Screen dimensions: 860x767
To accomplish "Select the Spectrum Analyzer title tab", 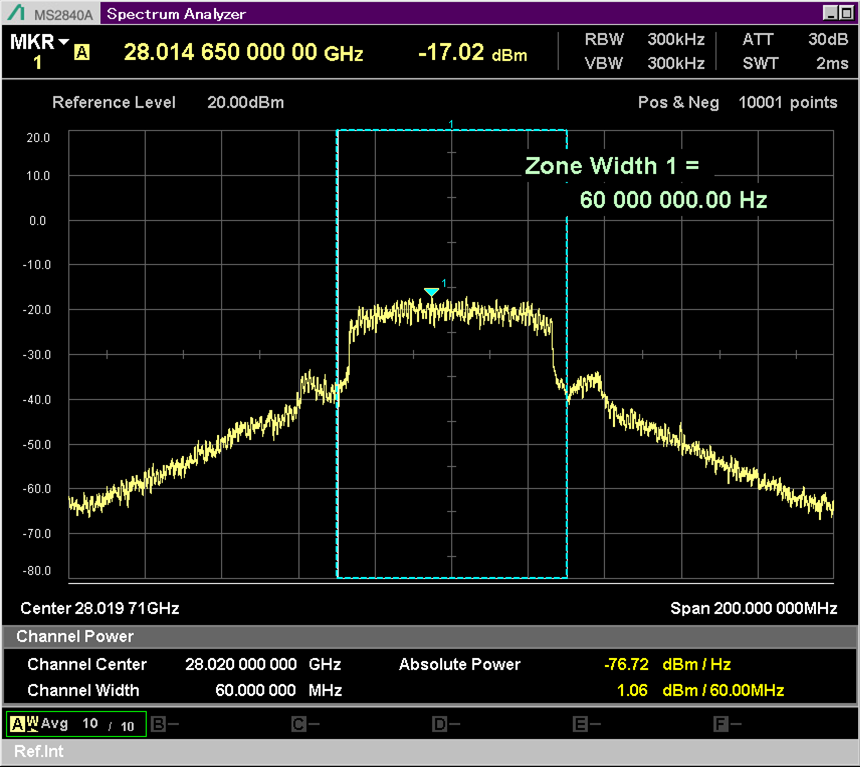I will click(x=176, y=14).
